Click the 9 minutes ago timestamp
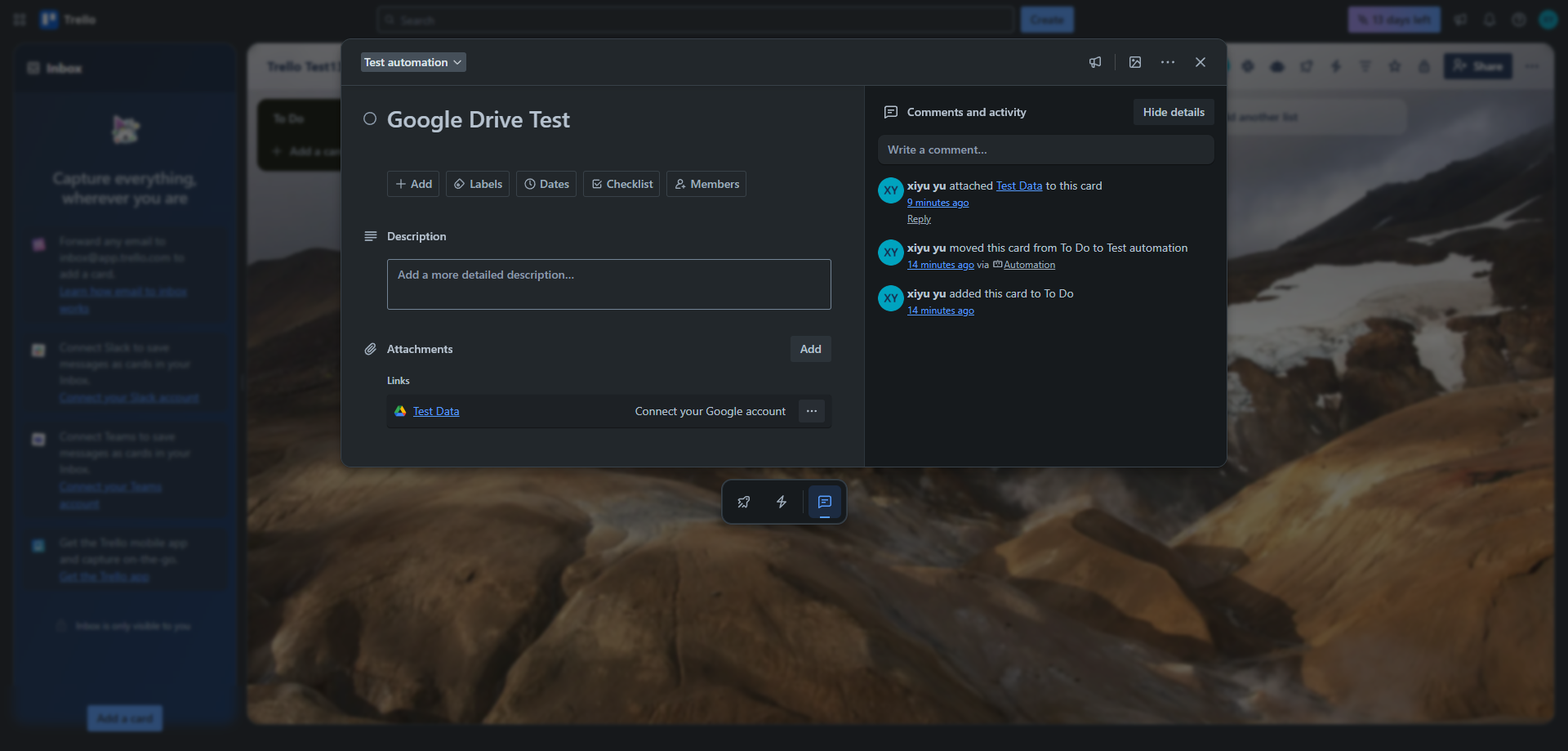 click(x=938, y=203)
